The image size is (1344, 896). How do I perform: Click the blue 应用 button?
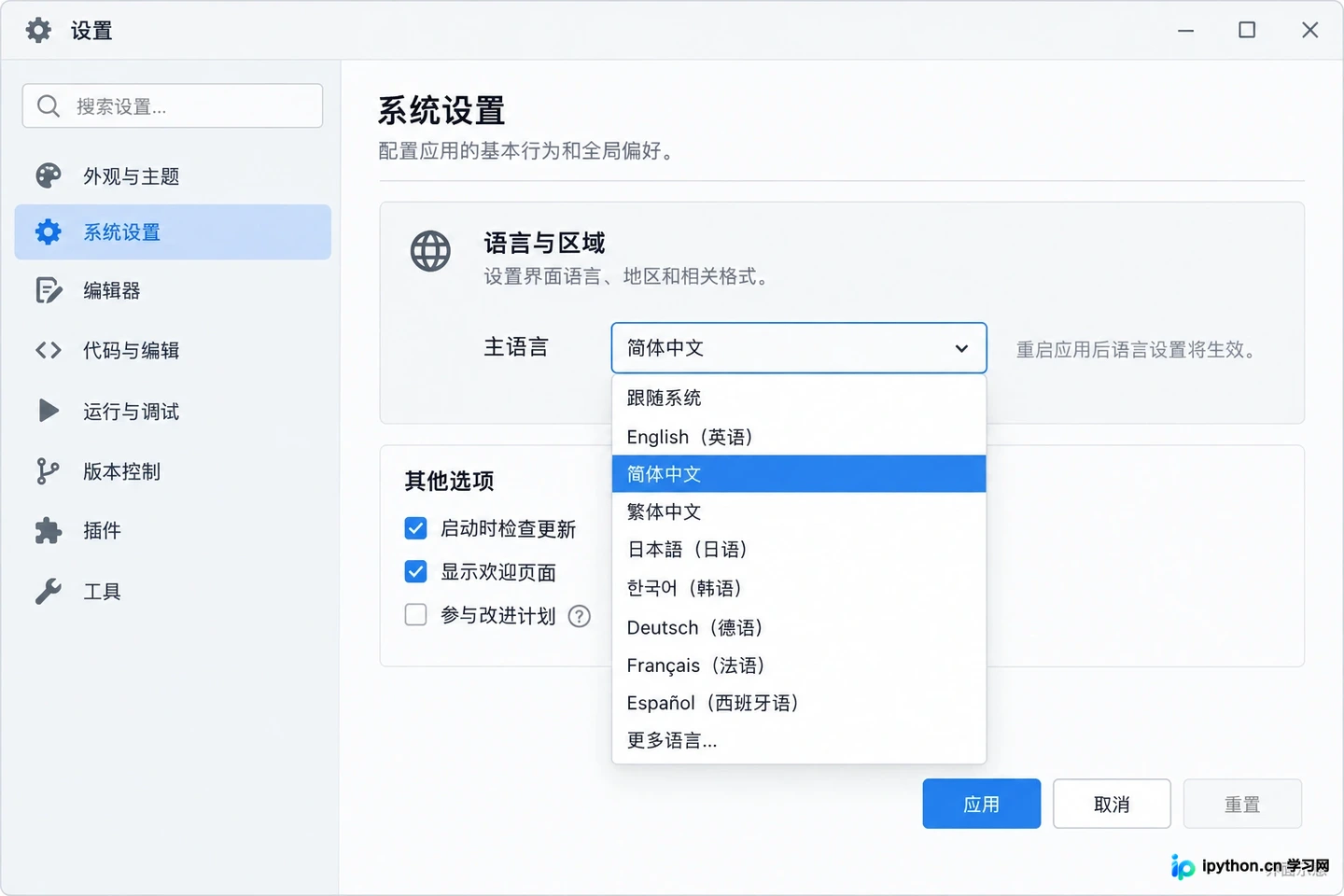982,804
